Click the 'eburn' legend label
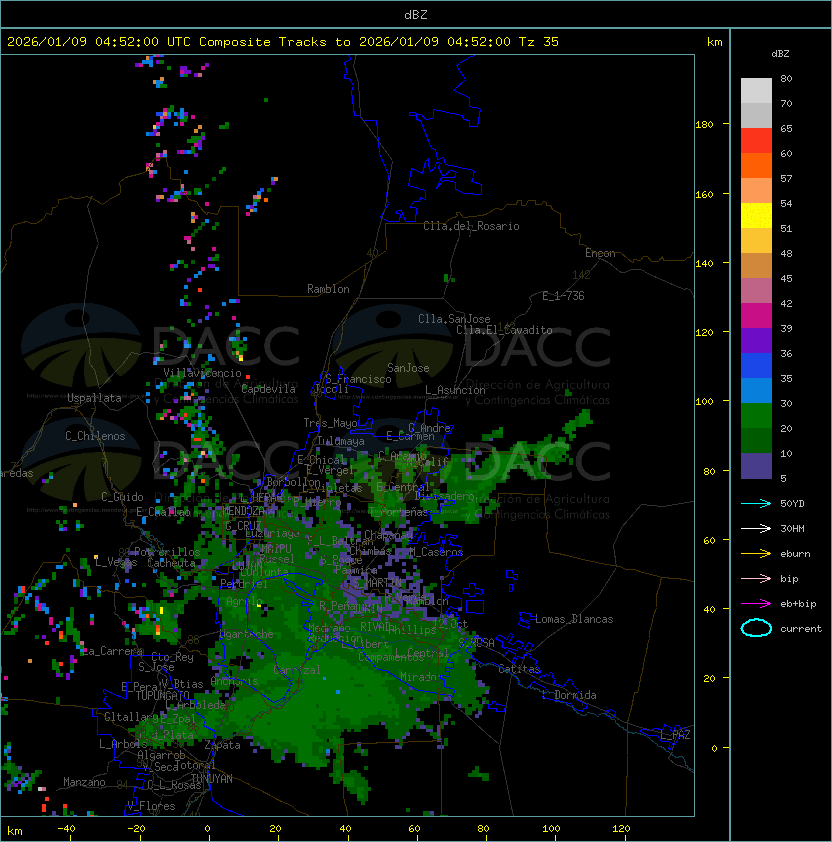This screenshot has height=842, width=832. (795, 554)
